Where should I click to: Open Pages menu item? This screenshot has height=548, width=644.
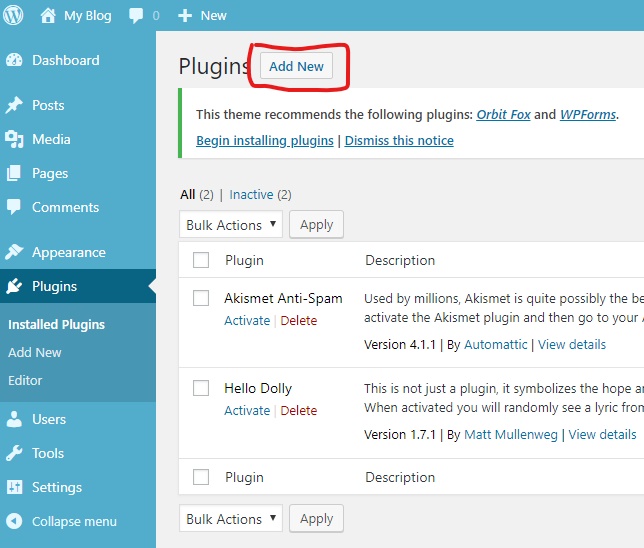click(50, 174)
